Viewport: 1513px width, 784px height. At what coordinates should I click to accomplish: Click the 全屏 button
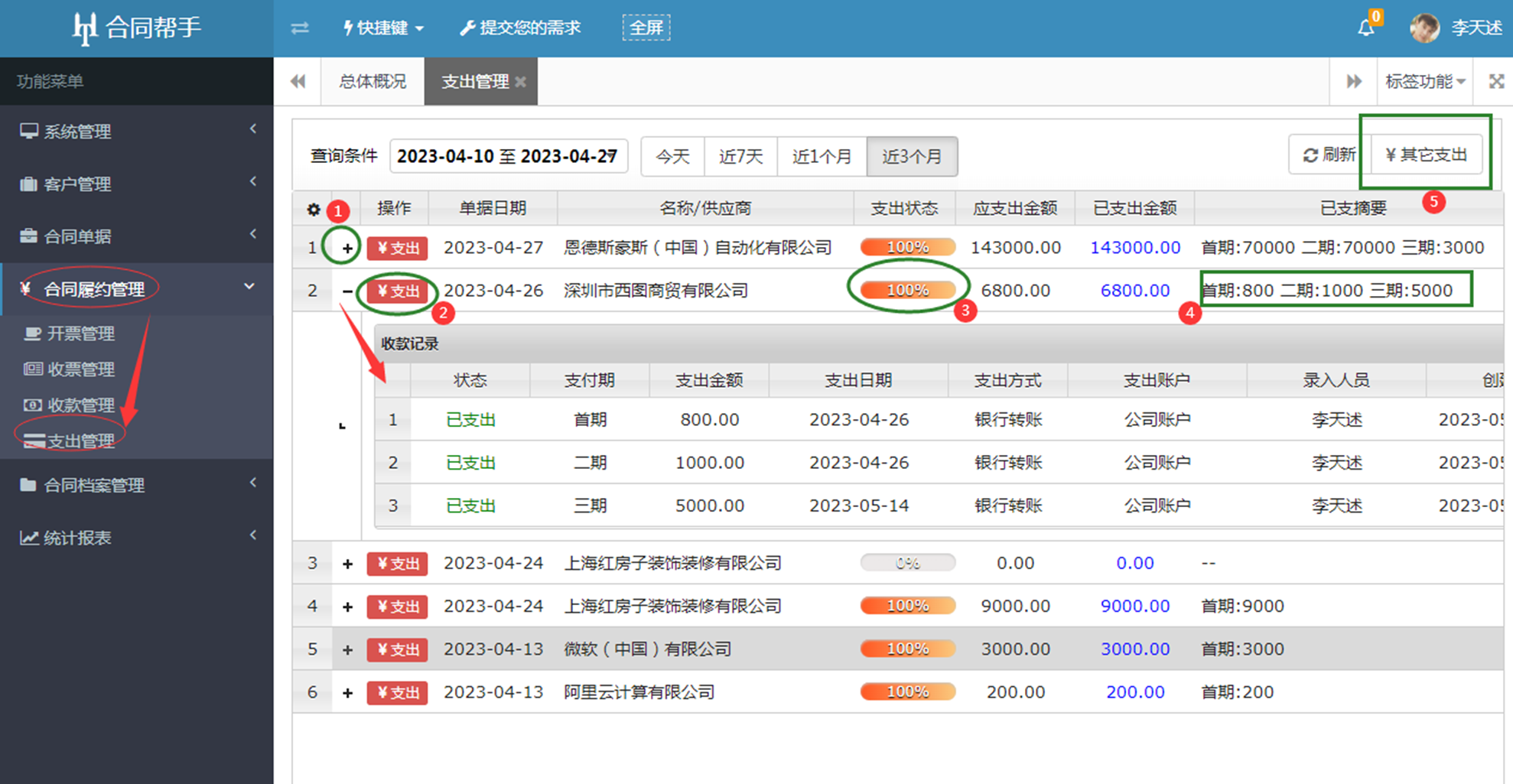[646, 28]
